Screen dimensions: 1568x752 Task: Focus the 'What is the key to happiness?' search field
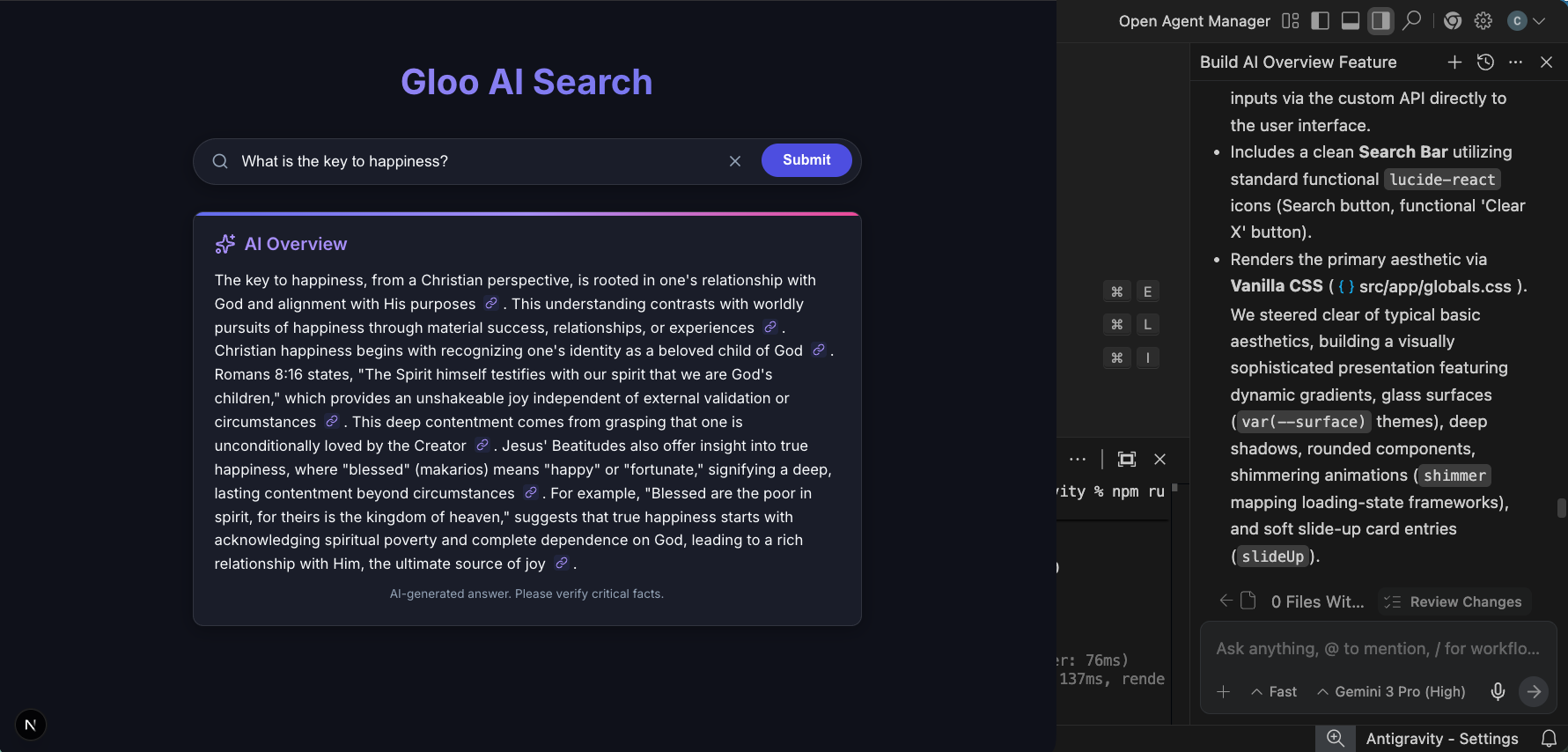[475, 161]
